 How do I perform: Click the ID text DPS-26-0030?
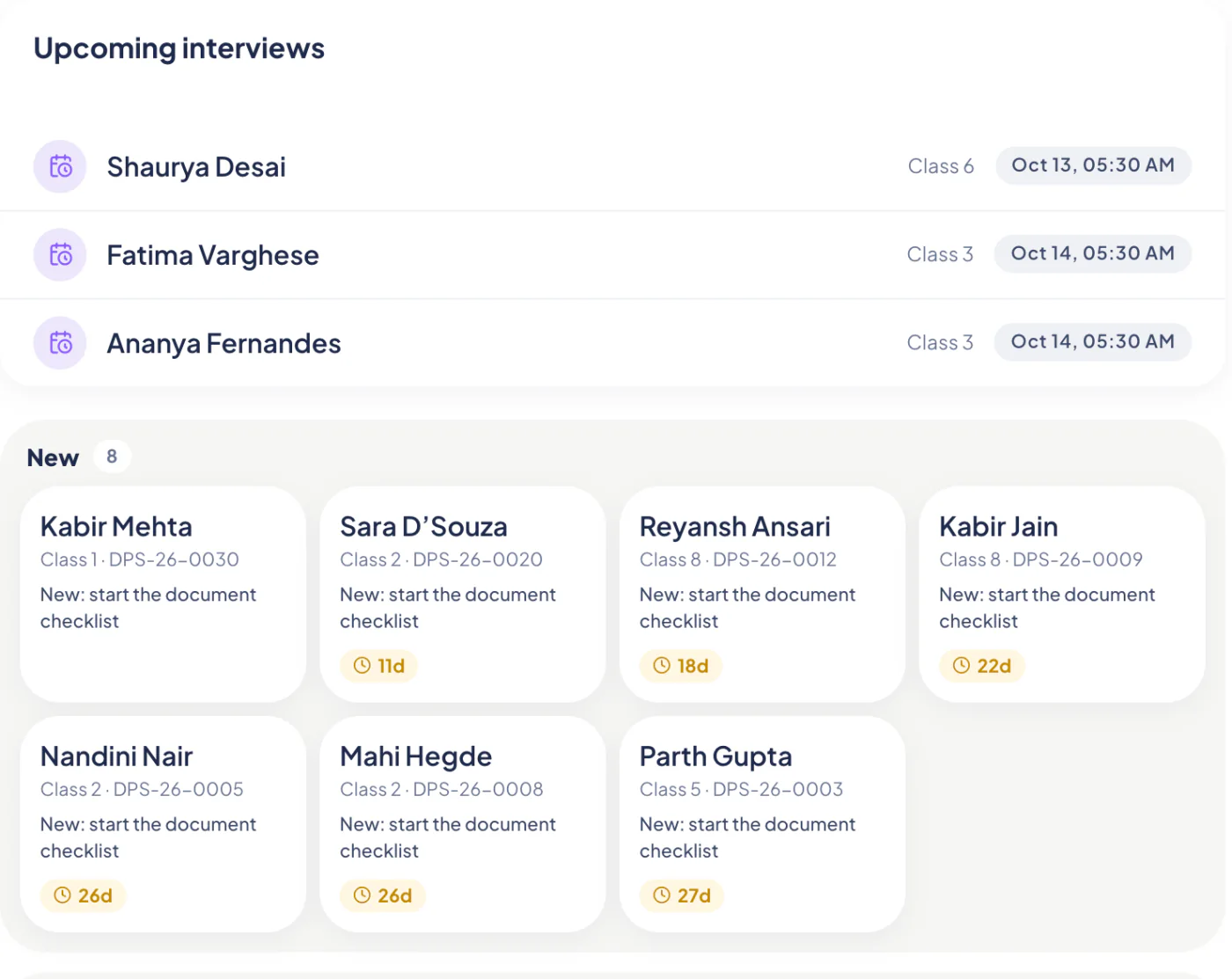(x=174, y=559)
